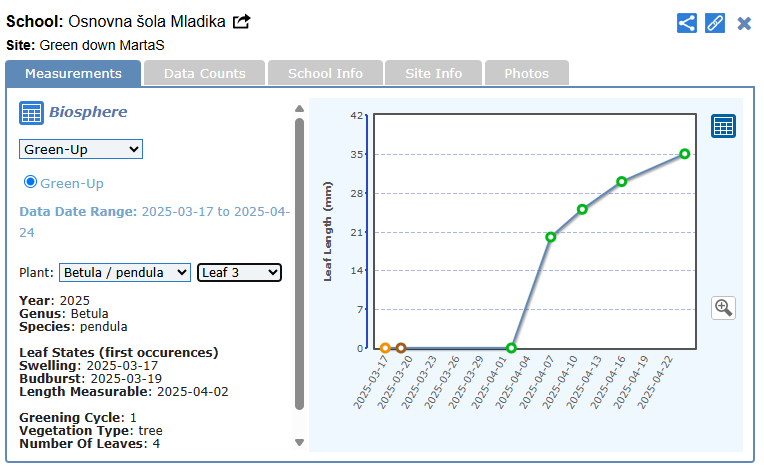This screenshot has width=764, height=472.
Task: Open the Biosphere data table icon
Action: pos(31,113)
